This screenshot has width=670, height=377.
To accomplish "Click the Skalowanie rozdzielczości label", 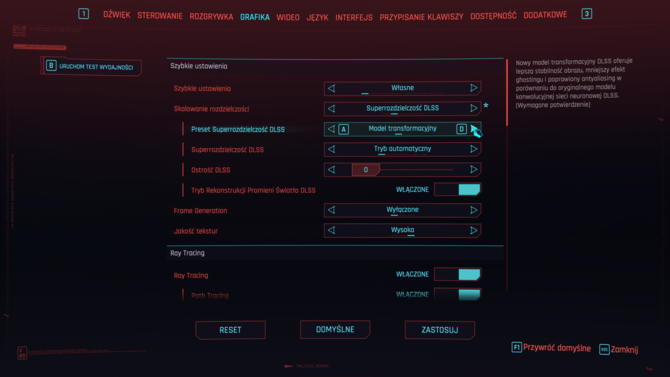I will pyautogui.click(x=211, y=109).
